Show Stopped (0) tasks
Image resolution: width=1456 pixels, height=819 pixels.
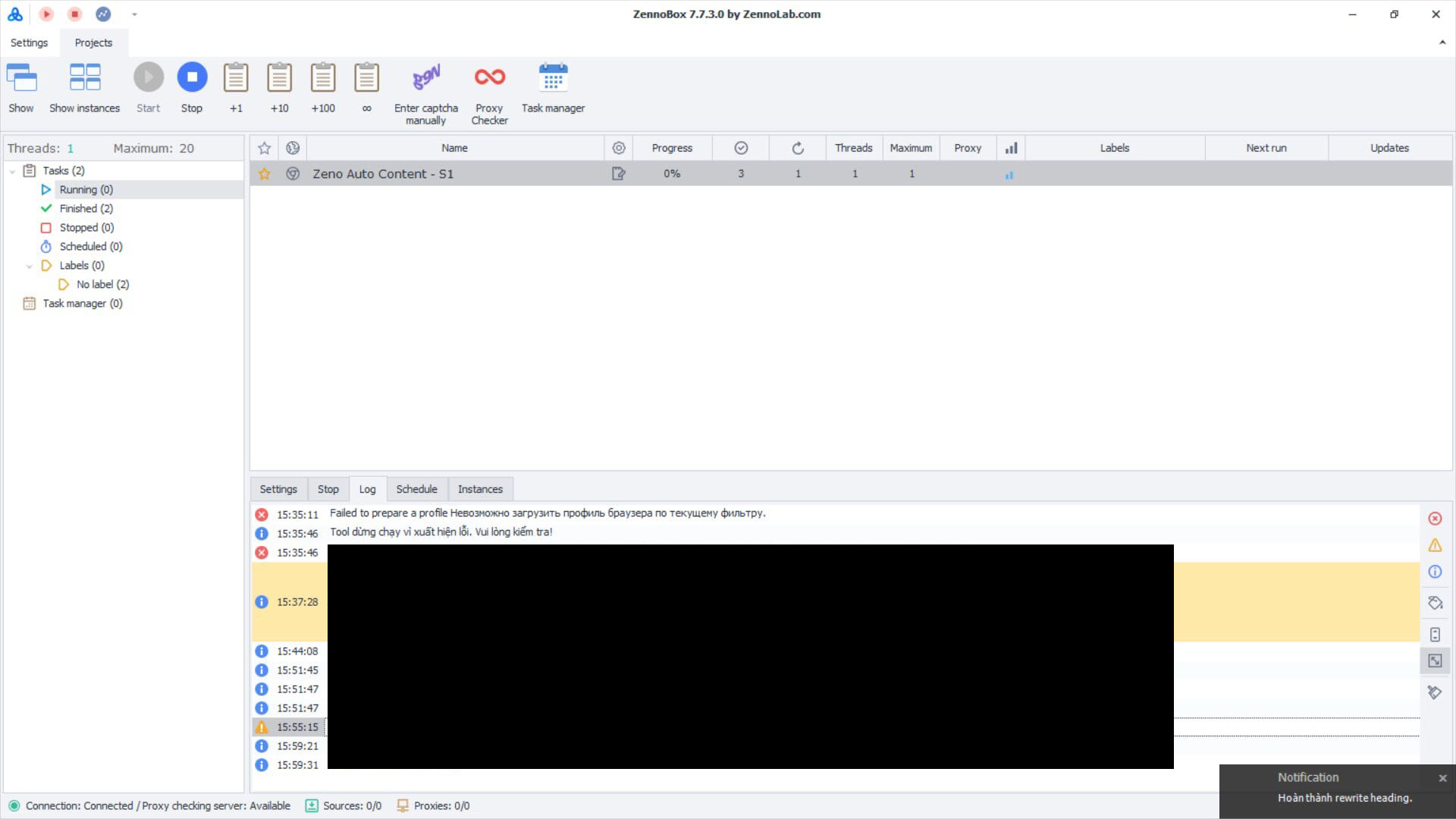[x=86, y=227]
